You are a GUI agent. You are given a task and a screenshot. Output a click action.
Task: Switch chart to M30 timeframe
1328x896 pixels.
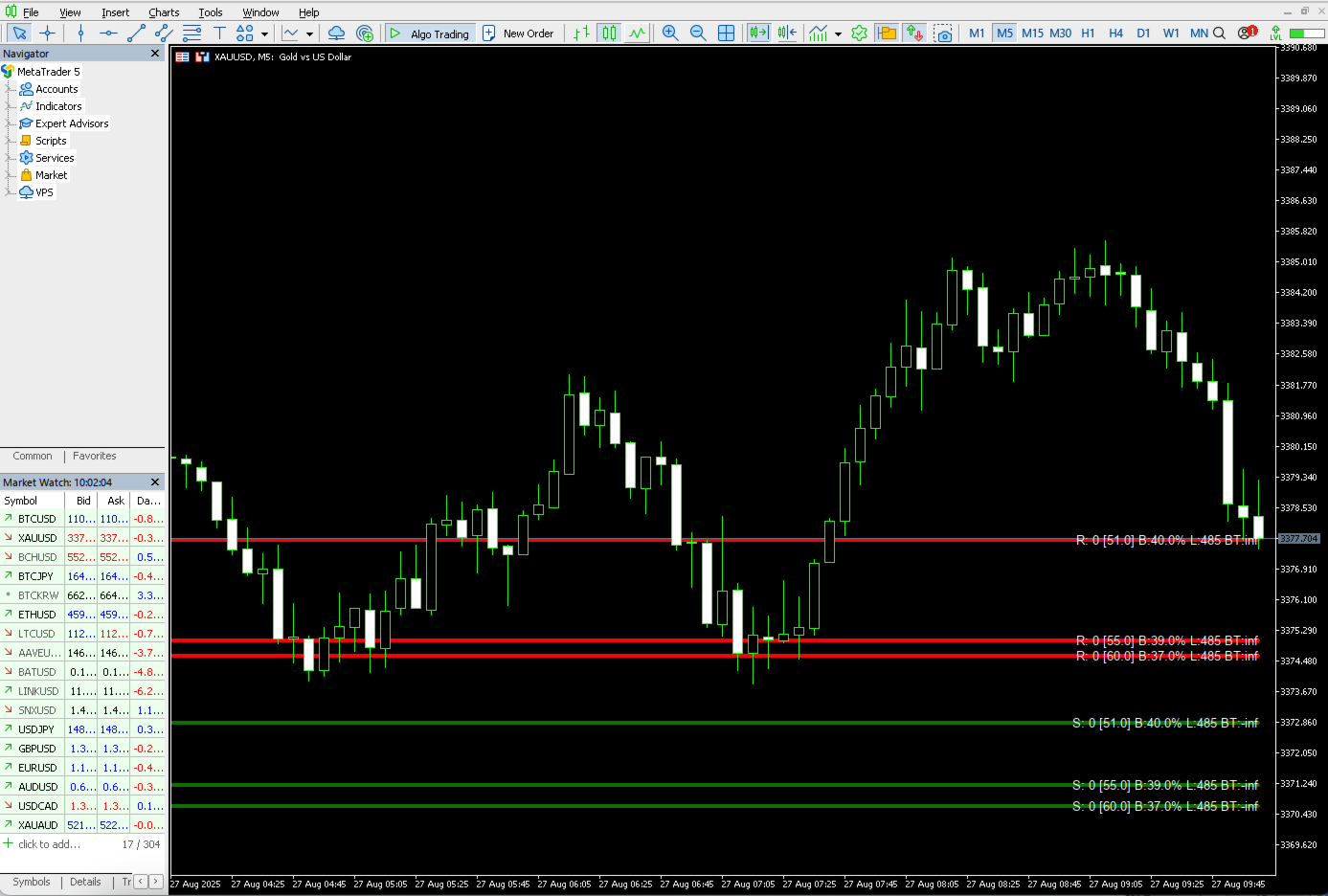(1060, 34)
